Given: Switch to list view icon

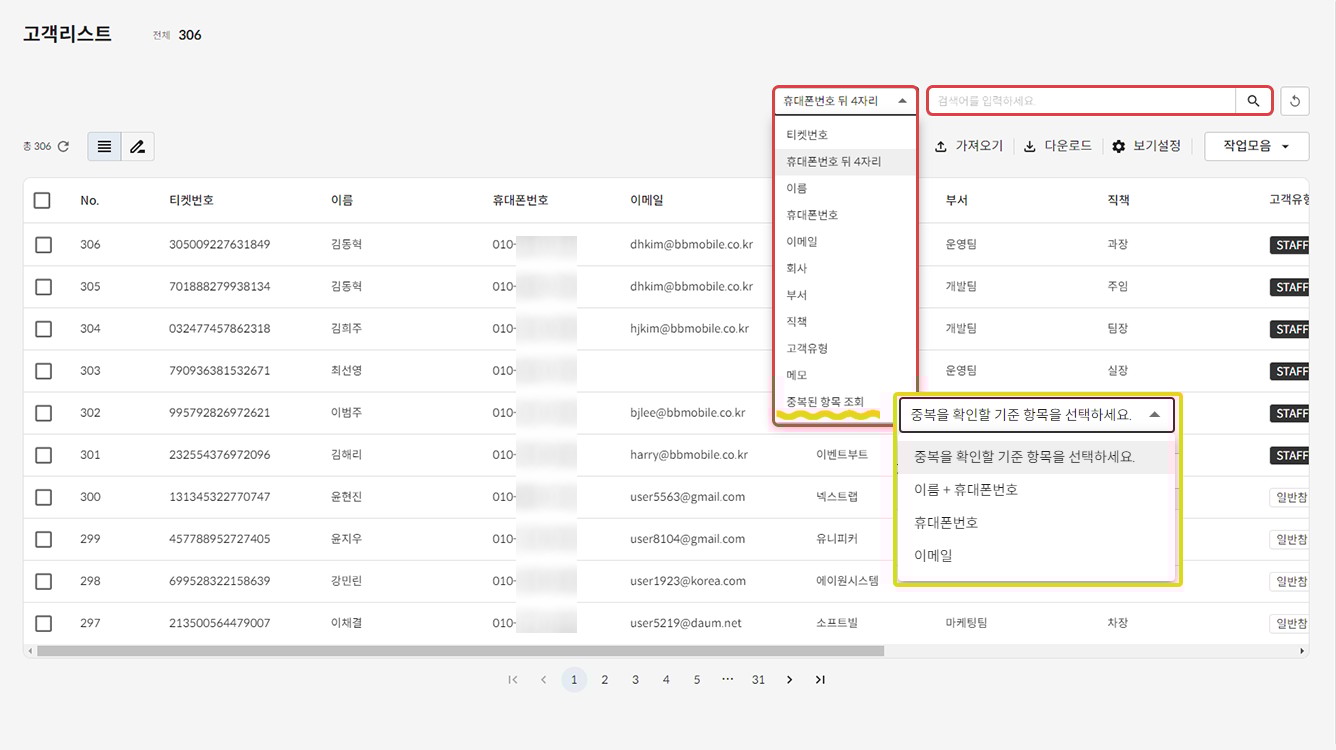Looking at the screenshot, I should tap(104, 147).
